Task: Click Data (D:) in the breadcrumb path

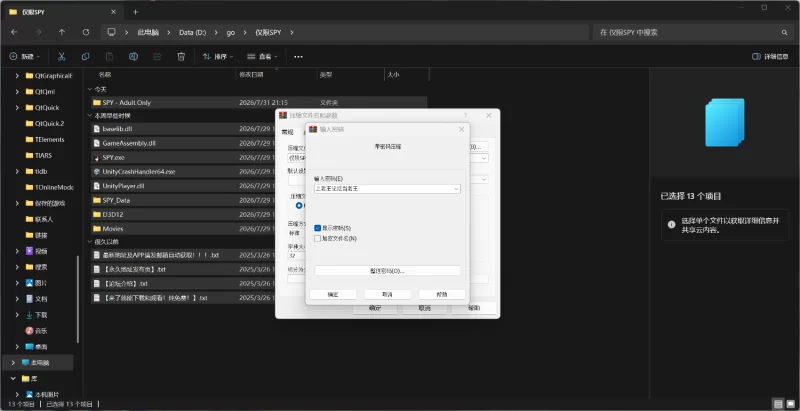Action: (192, 32)
